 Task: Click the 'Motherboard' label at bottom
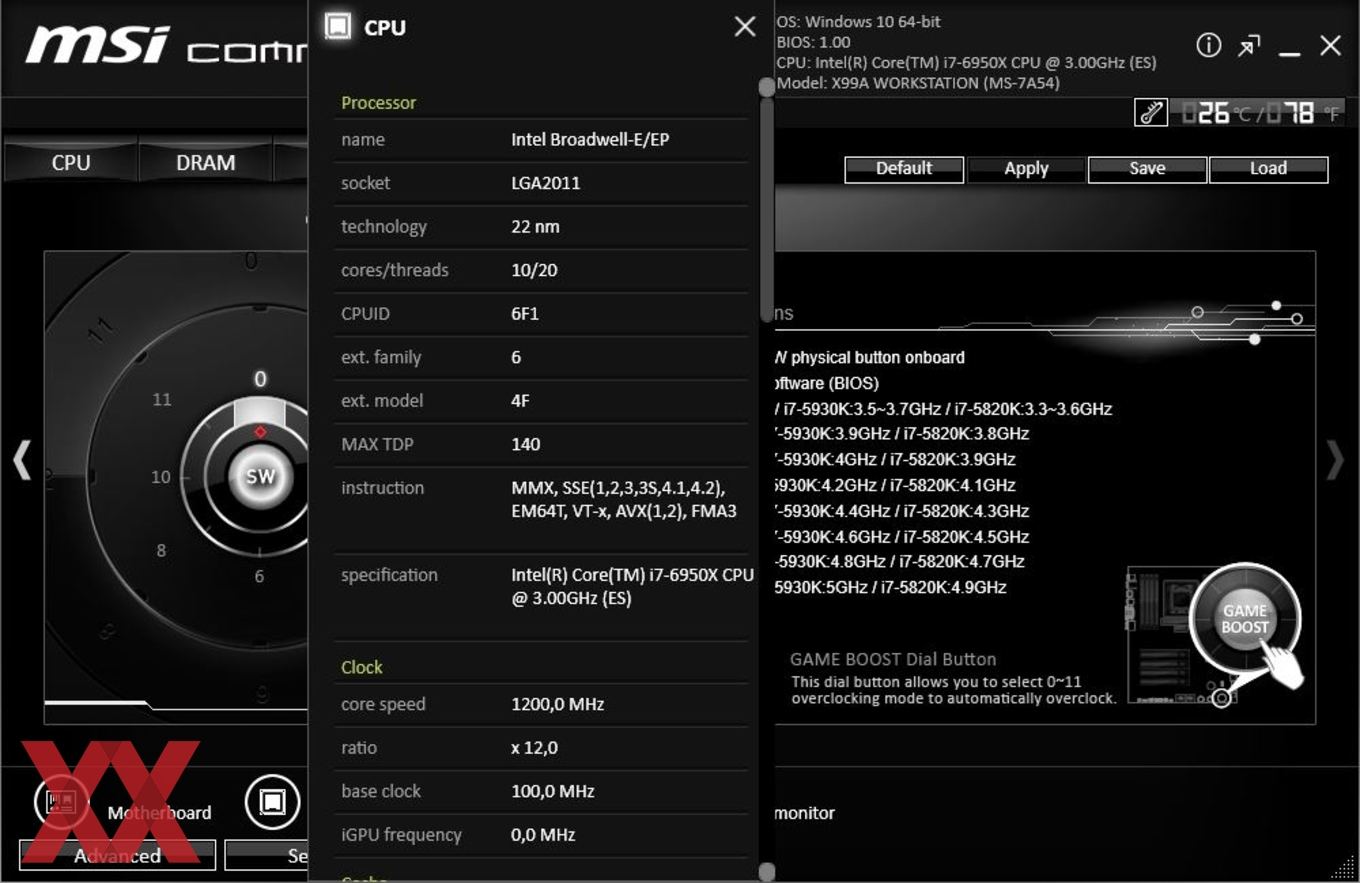(x=160, y=812)
